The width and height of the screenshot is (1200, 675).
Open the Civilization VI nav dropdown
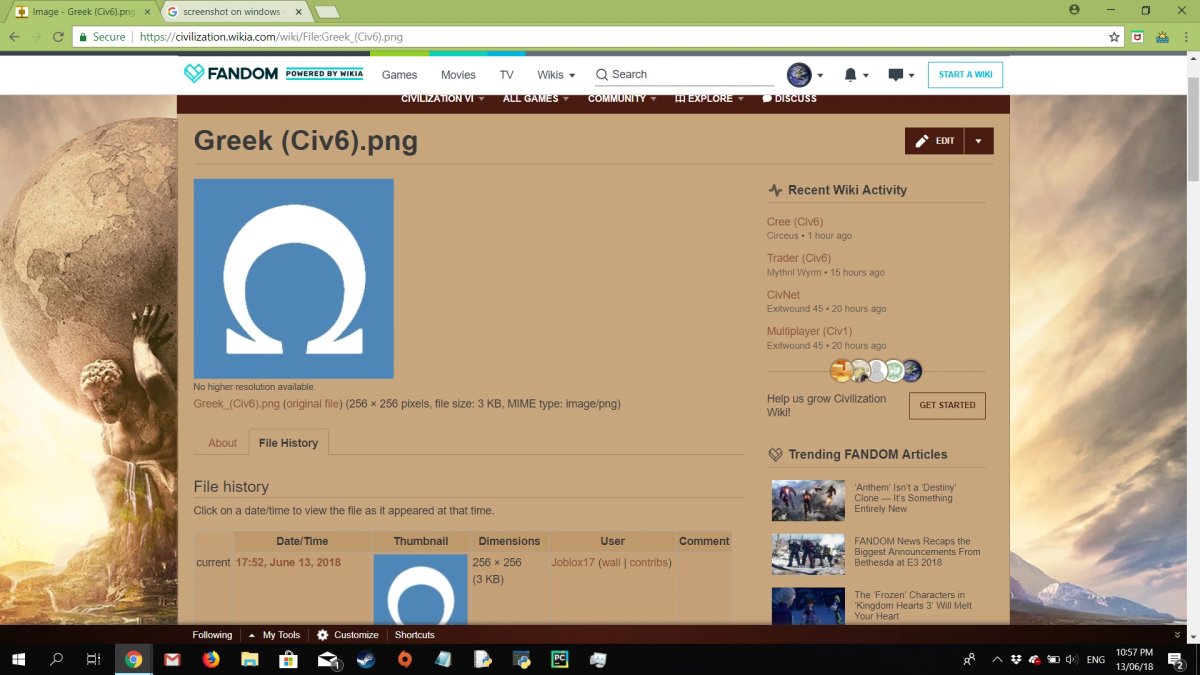(x=443, y=99)
